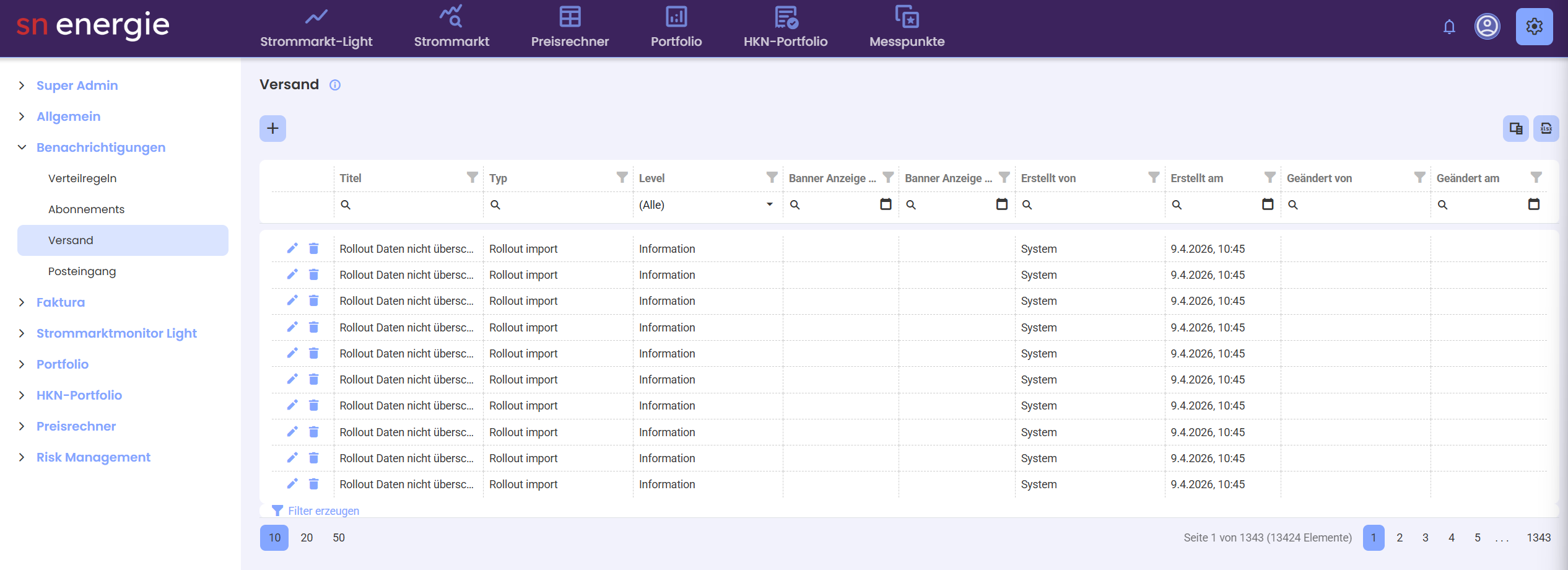Open the column chooser icon
The height and width of the screenshot is (570, 1568).
tap(1515, 128)
